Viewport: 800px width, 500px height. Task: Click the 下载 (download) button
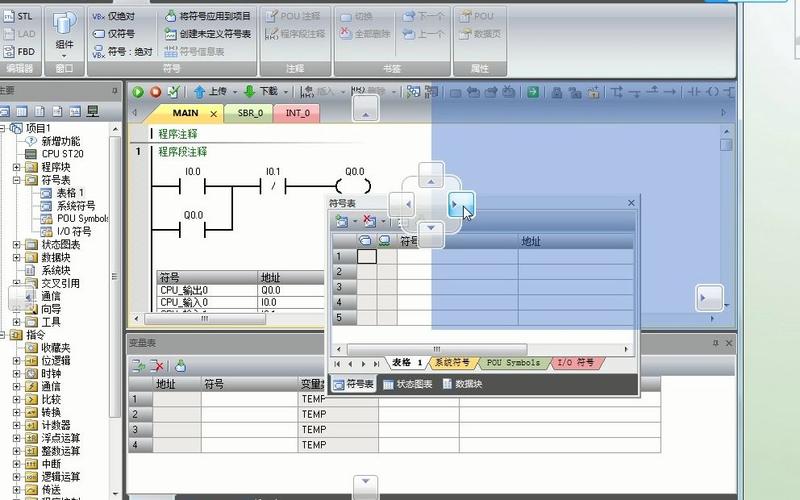tap(260, 91)
